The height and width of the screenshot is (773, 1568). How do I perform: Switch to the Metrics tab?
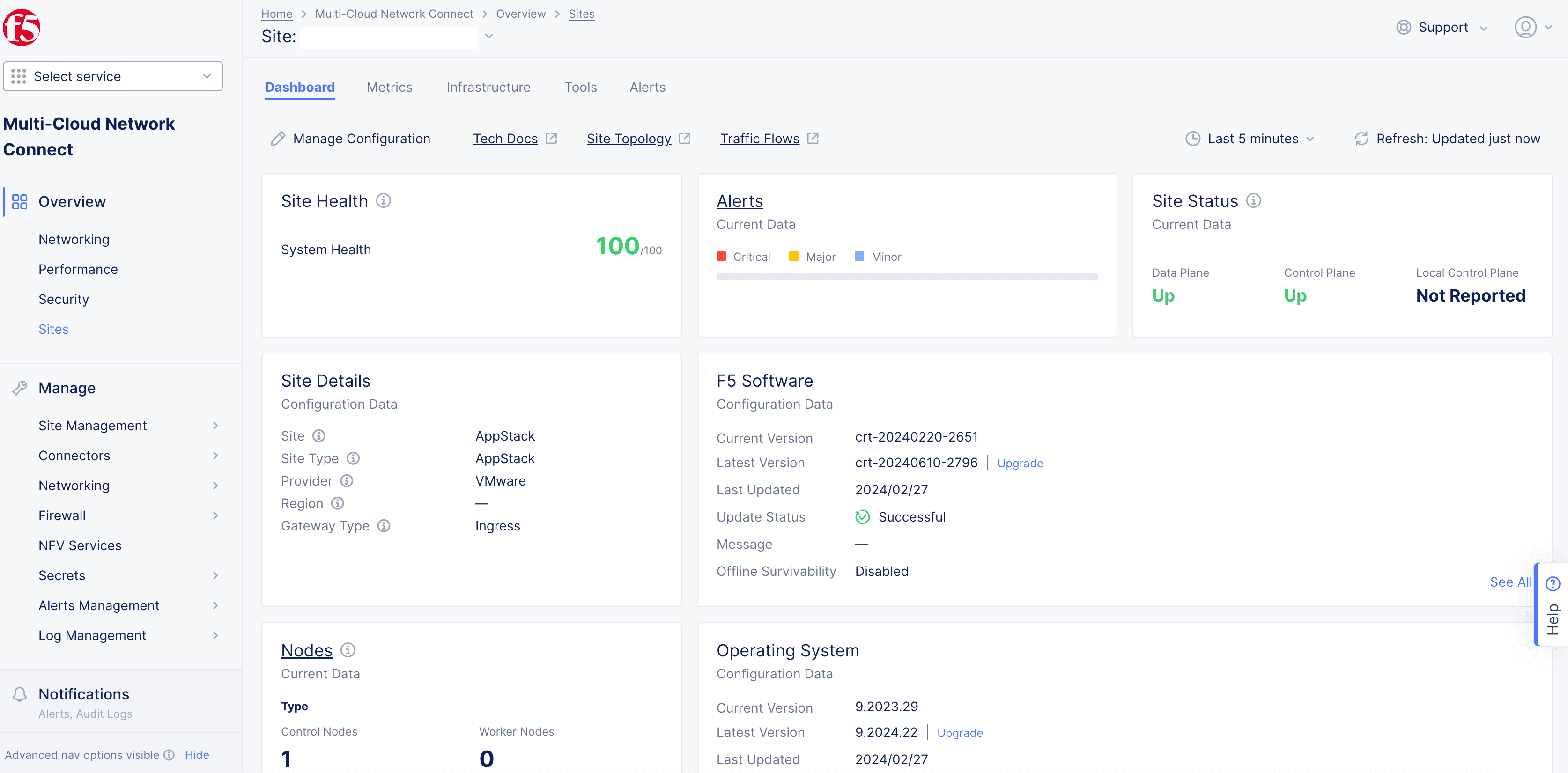(389, 87)
